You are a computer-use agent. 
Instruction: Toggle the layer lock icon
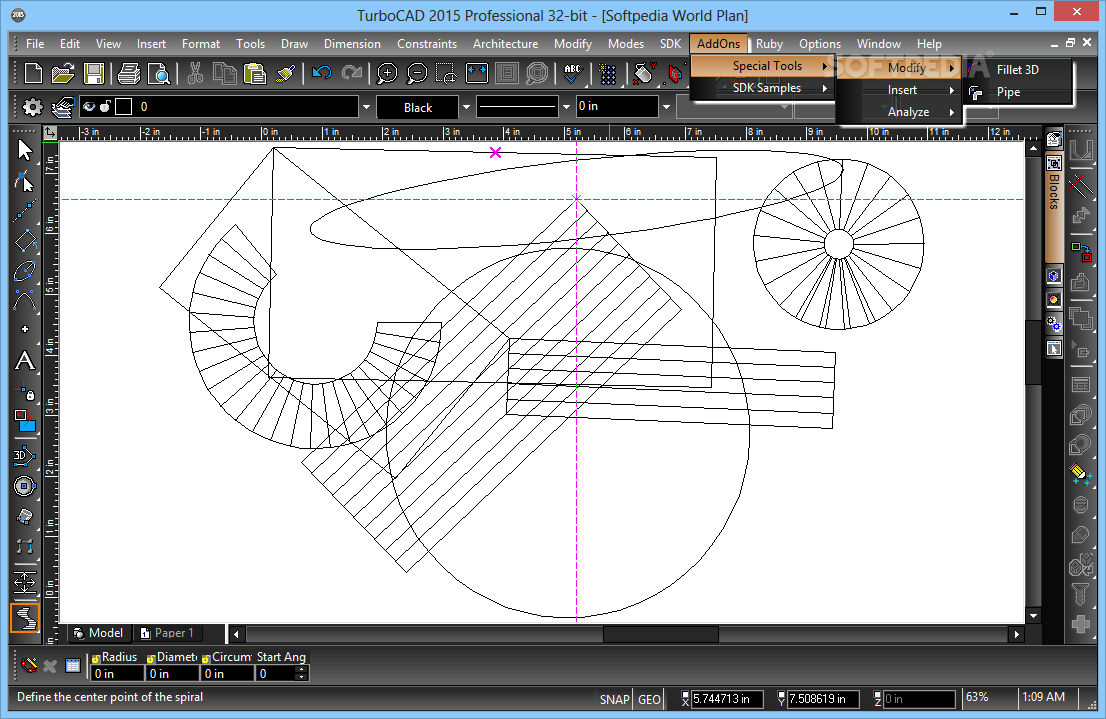point(105,107)
